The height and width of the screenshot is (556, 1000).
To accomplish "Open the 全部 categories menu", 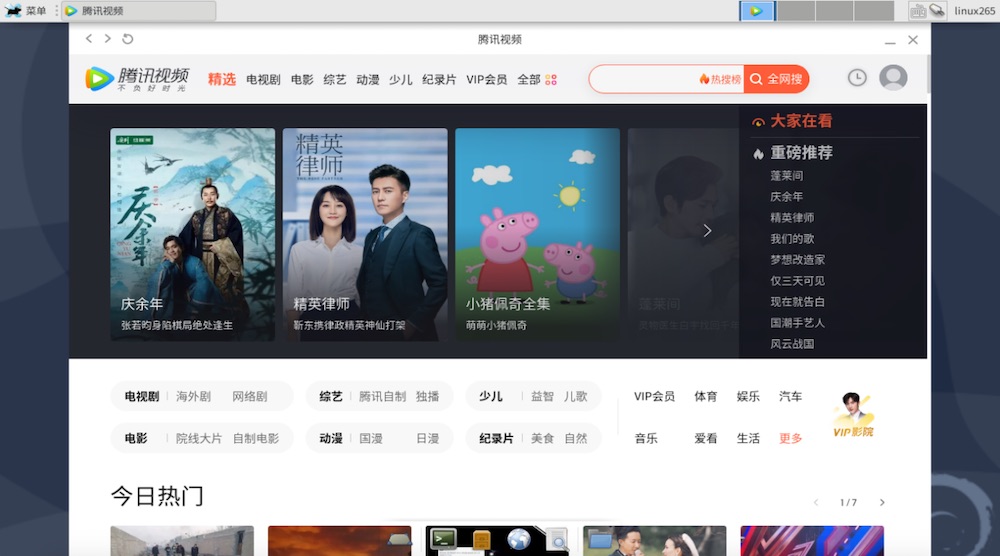I will 529,80.
